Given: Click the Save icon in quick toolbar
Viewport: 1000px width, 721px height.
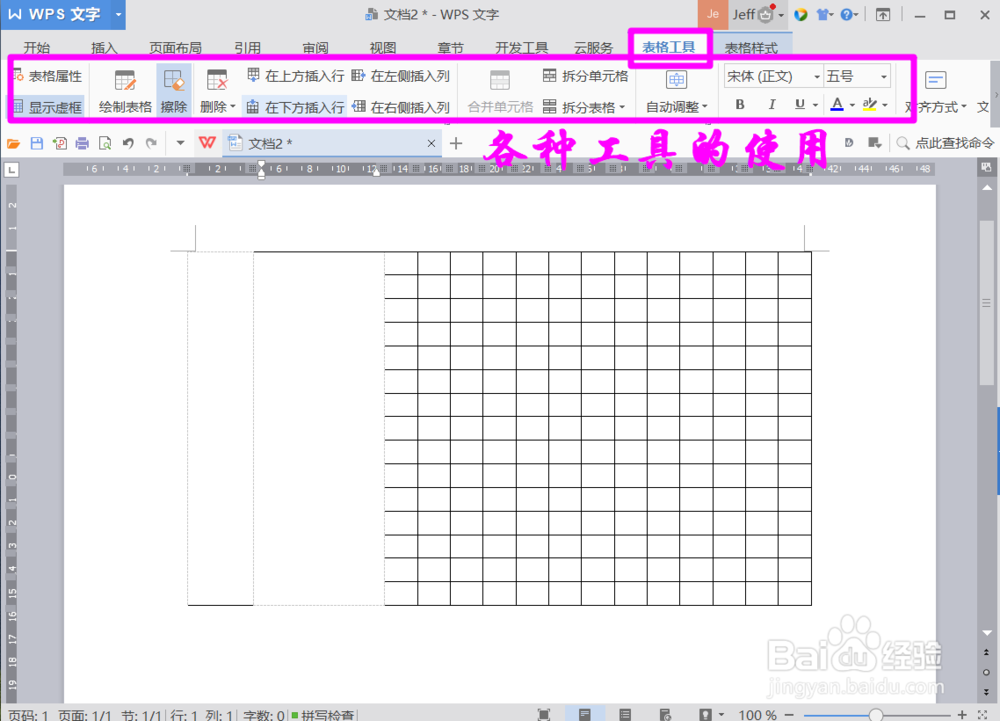Looking at the screenshot, I should click(x=36, y=143).
